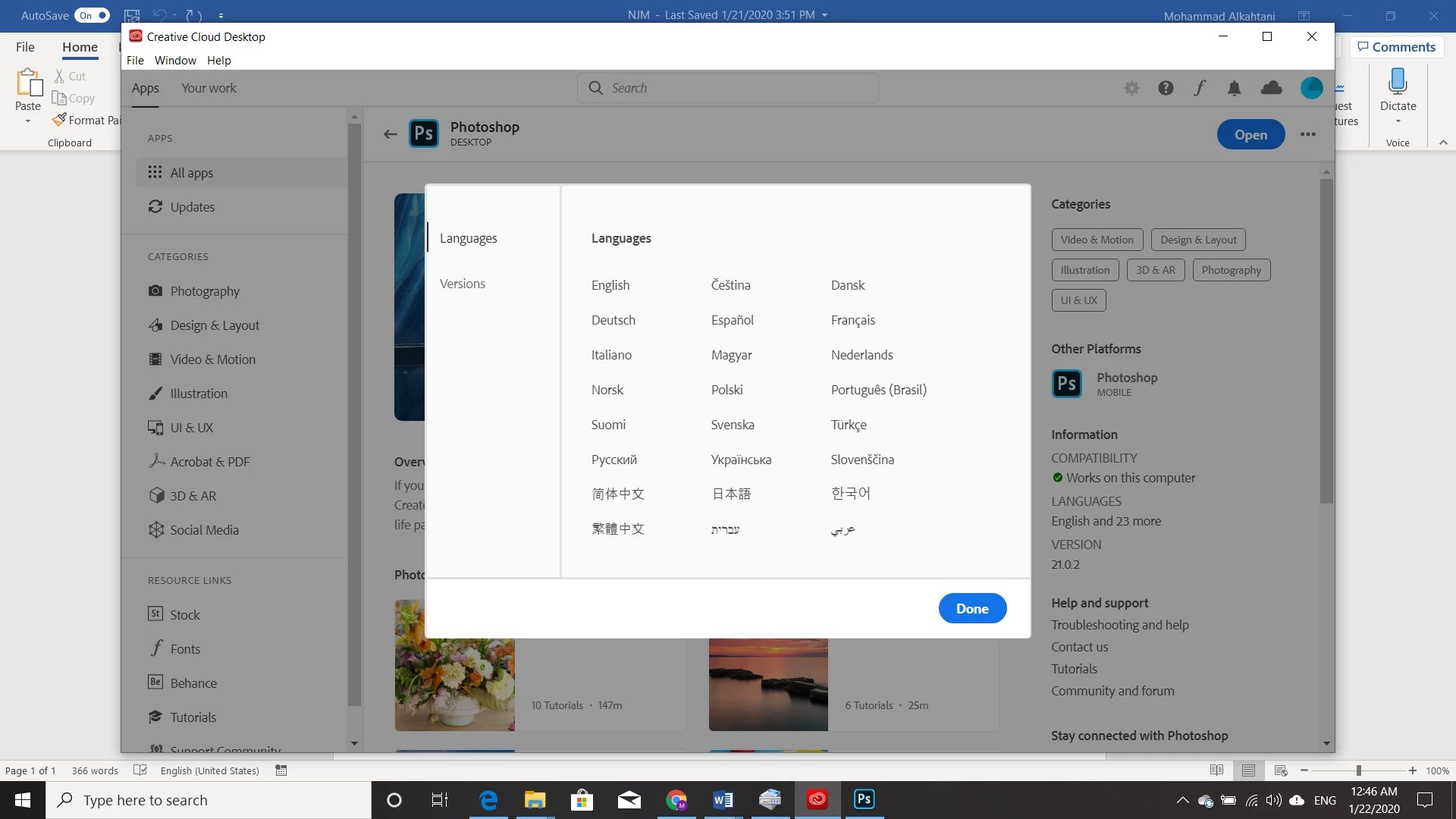Viewport: 1456px width, 819px height.
Task: Toggle the AutoSave switch
Action: tap(93, 15)
